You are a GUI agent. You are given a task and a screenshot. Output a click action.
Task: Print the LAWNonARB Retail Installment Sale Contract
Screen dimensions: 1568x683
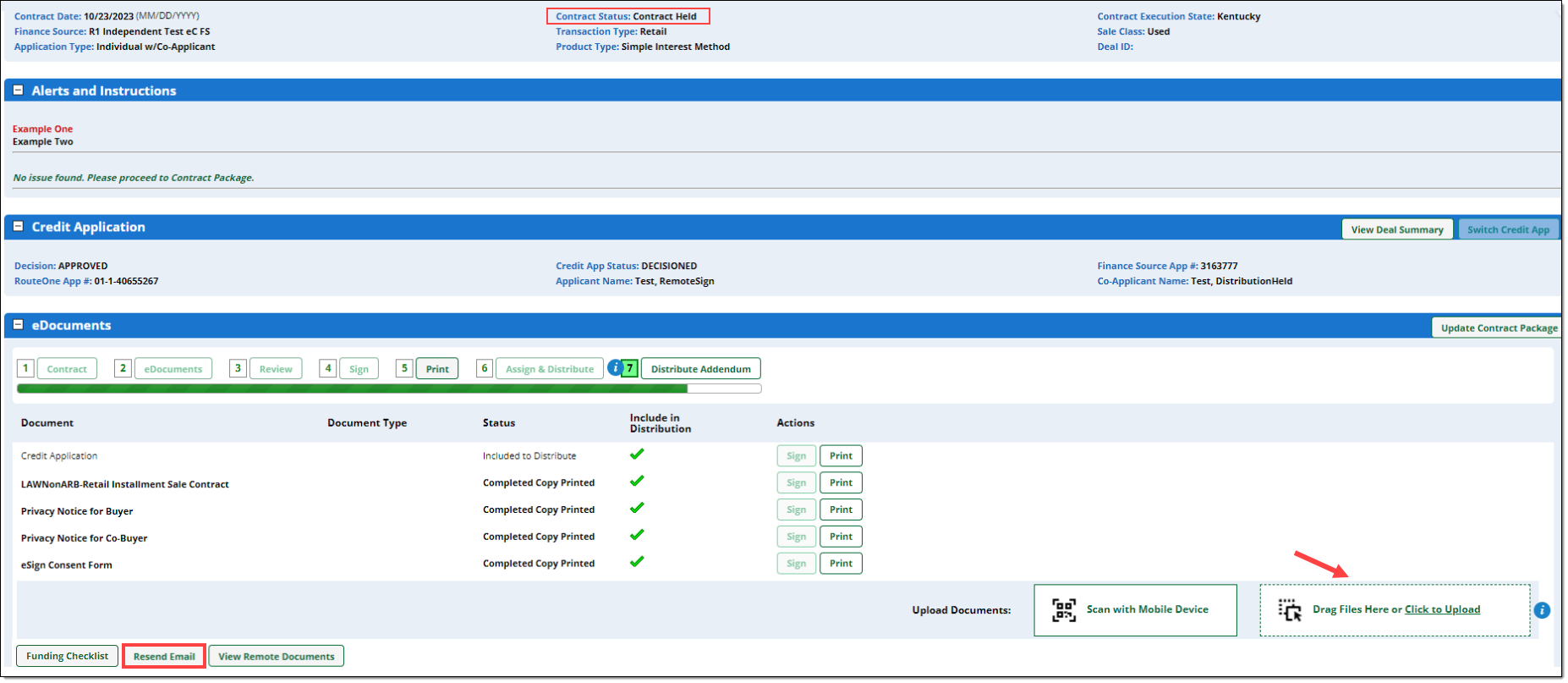point(841,483)
